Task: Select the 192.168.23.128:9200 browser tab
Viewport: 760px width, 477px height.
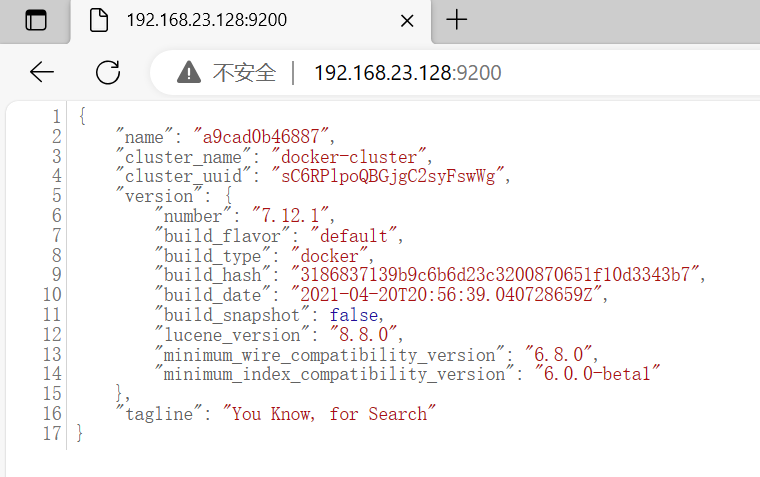Action: (x=251, y=22)
